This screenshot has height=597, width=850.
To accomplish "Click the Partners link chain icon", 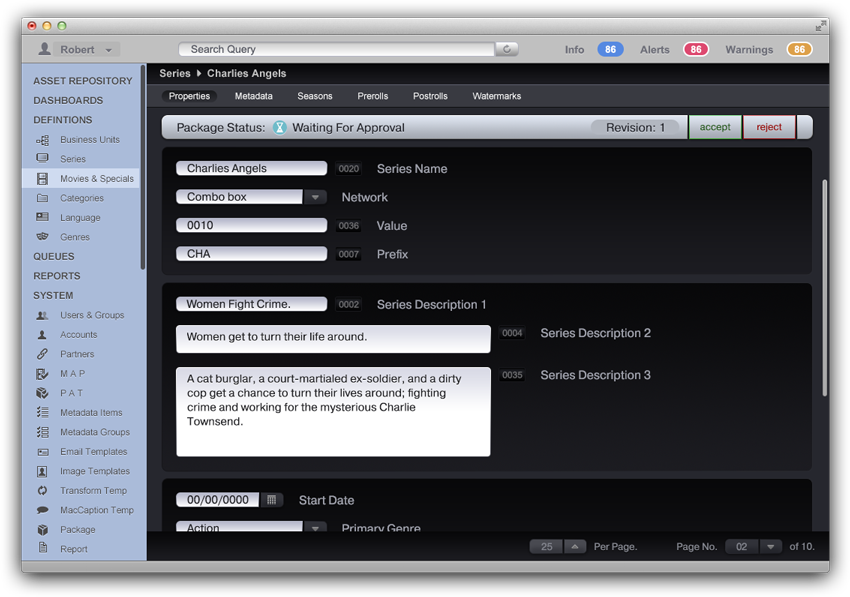I will pos(42,354).
